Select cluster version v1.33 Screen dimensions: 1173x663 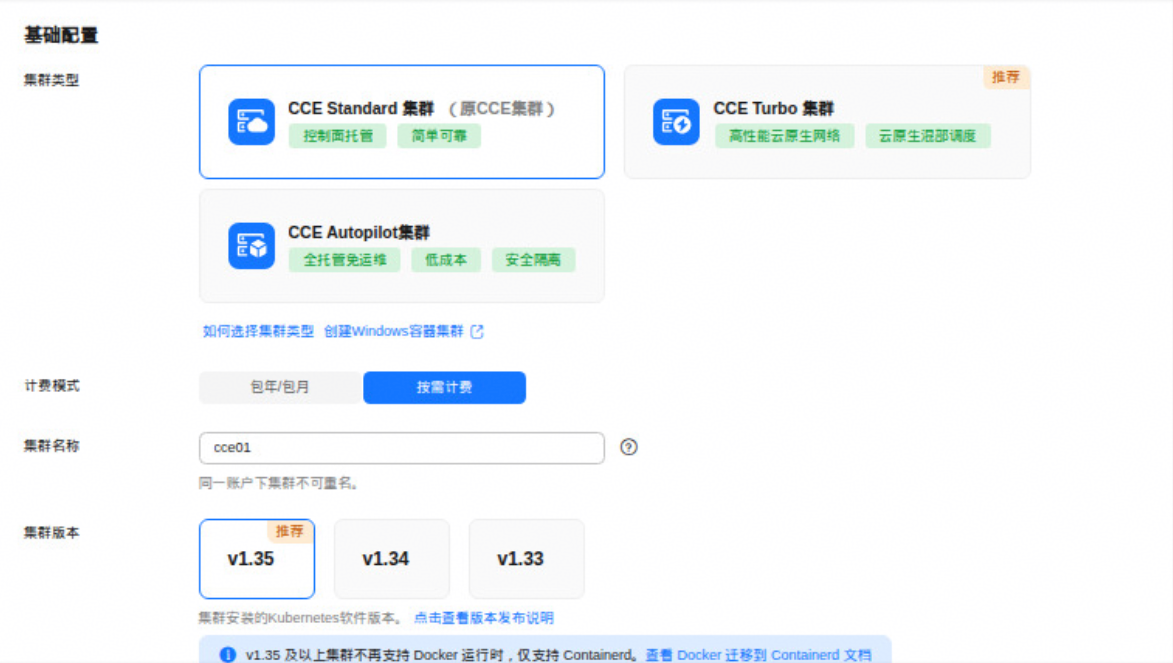point(527,559)
